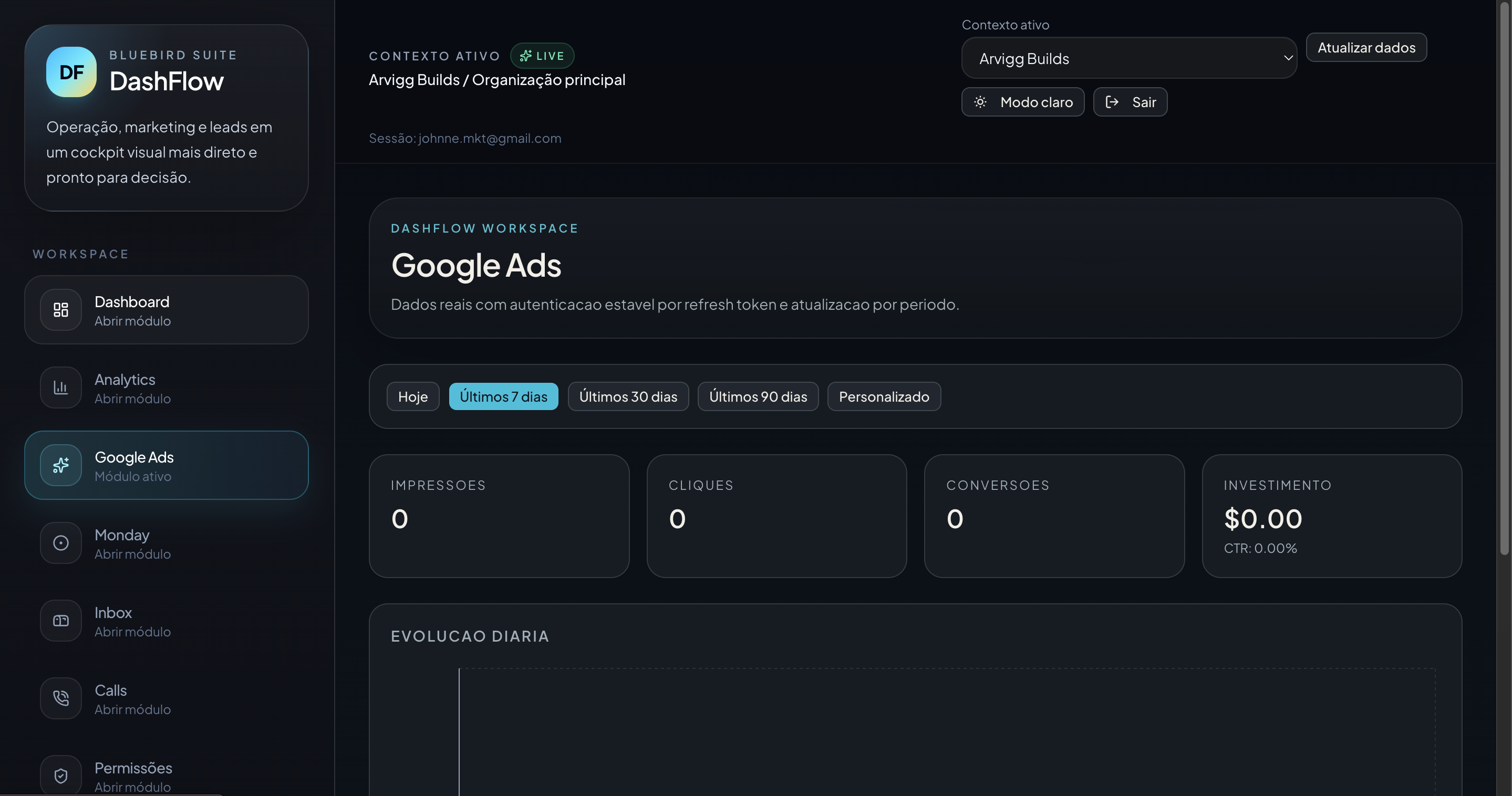
Task: Choose the Personalizado period filter
Action: [885, 396]
